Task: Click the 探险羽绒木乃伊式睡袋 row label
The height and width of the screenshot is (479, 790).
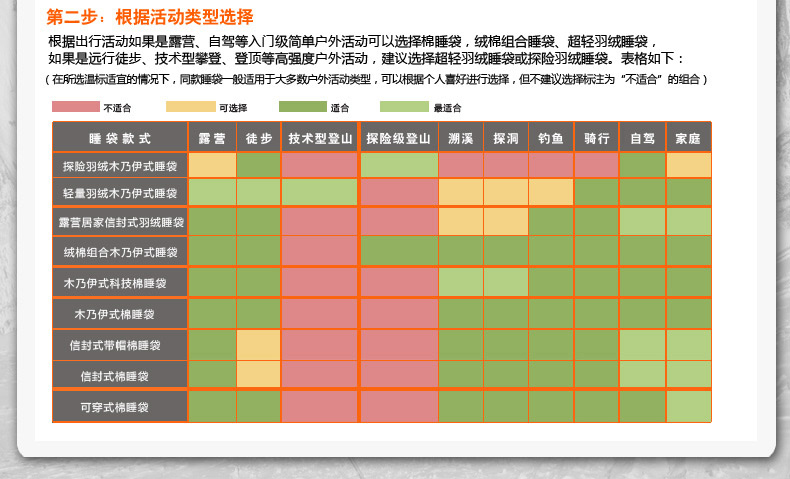Action: (x=120, y=166)
